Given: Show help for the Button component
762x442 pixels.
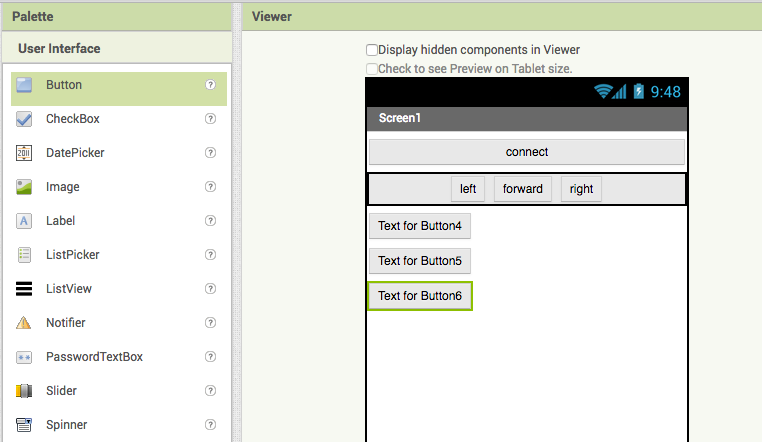Looking at the screenshot, I should (x=210, y=85).
